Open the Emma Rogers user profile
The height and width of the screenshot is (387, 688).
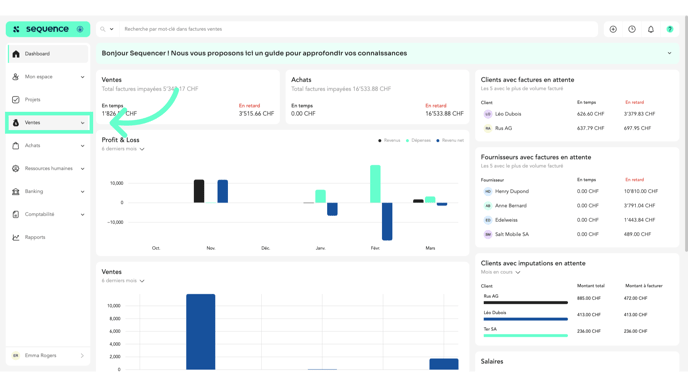pos(48,355)
